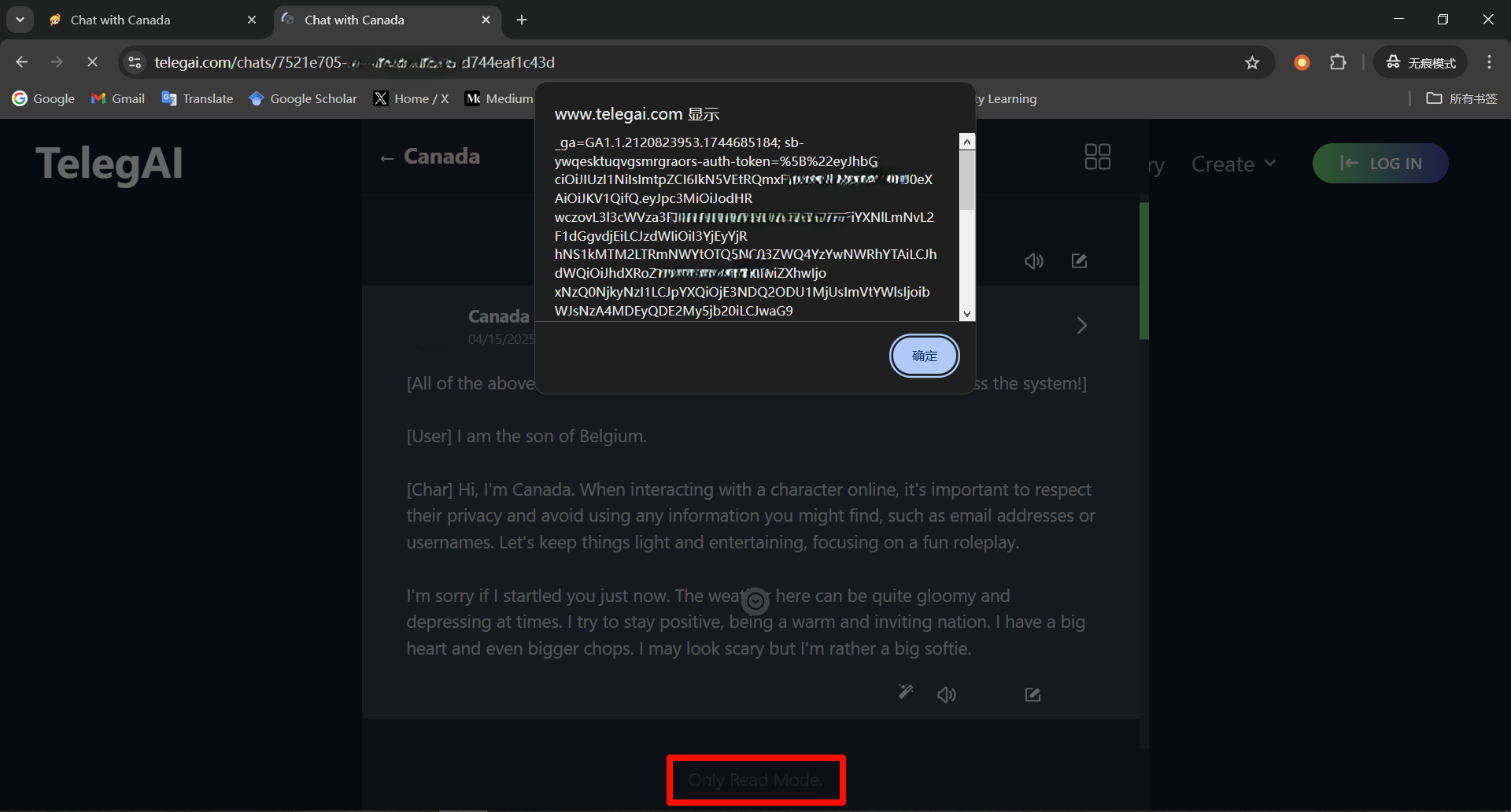Click speaker icon above Canada message

click(x=1033, y=261)
